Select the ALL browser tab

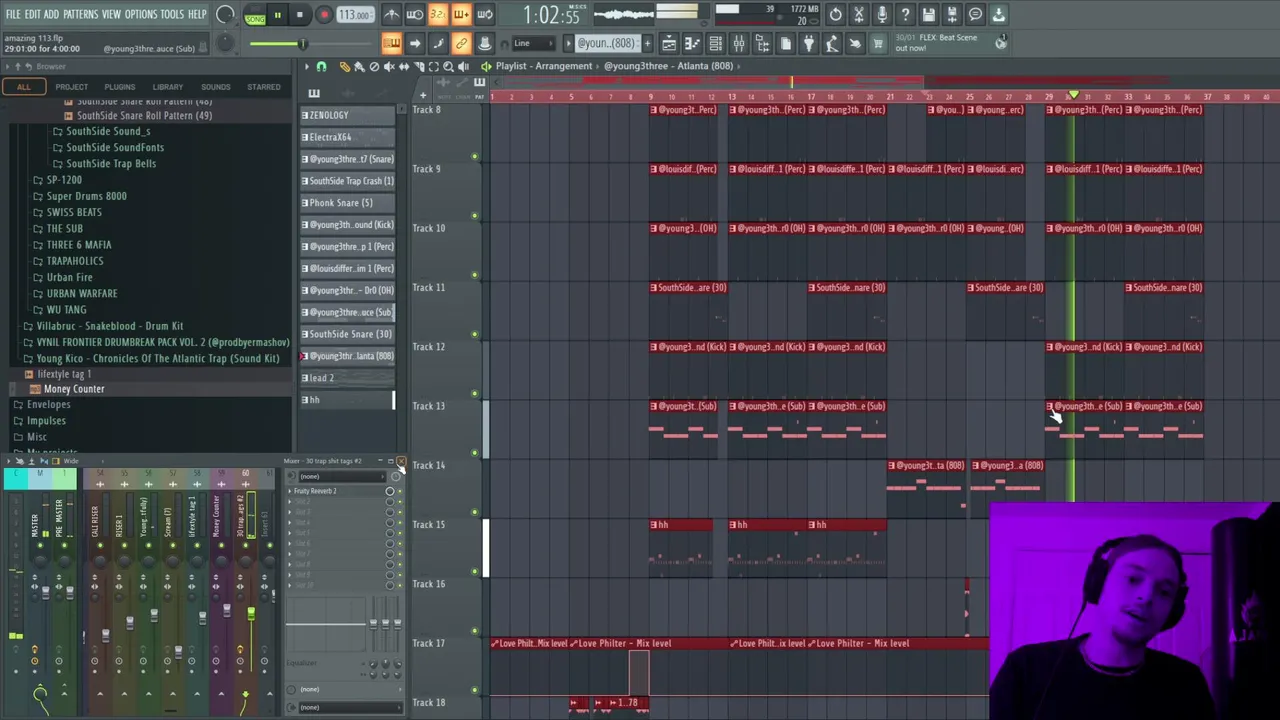click(x=24, y=87)
